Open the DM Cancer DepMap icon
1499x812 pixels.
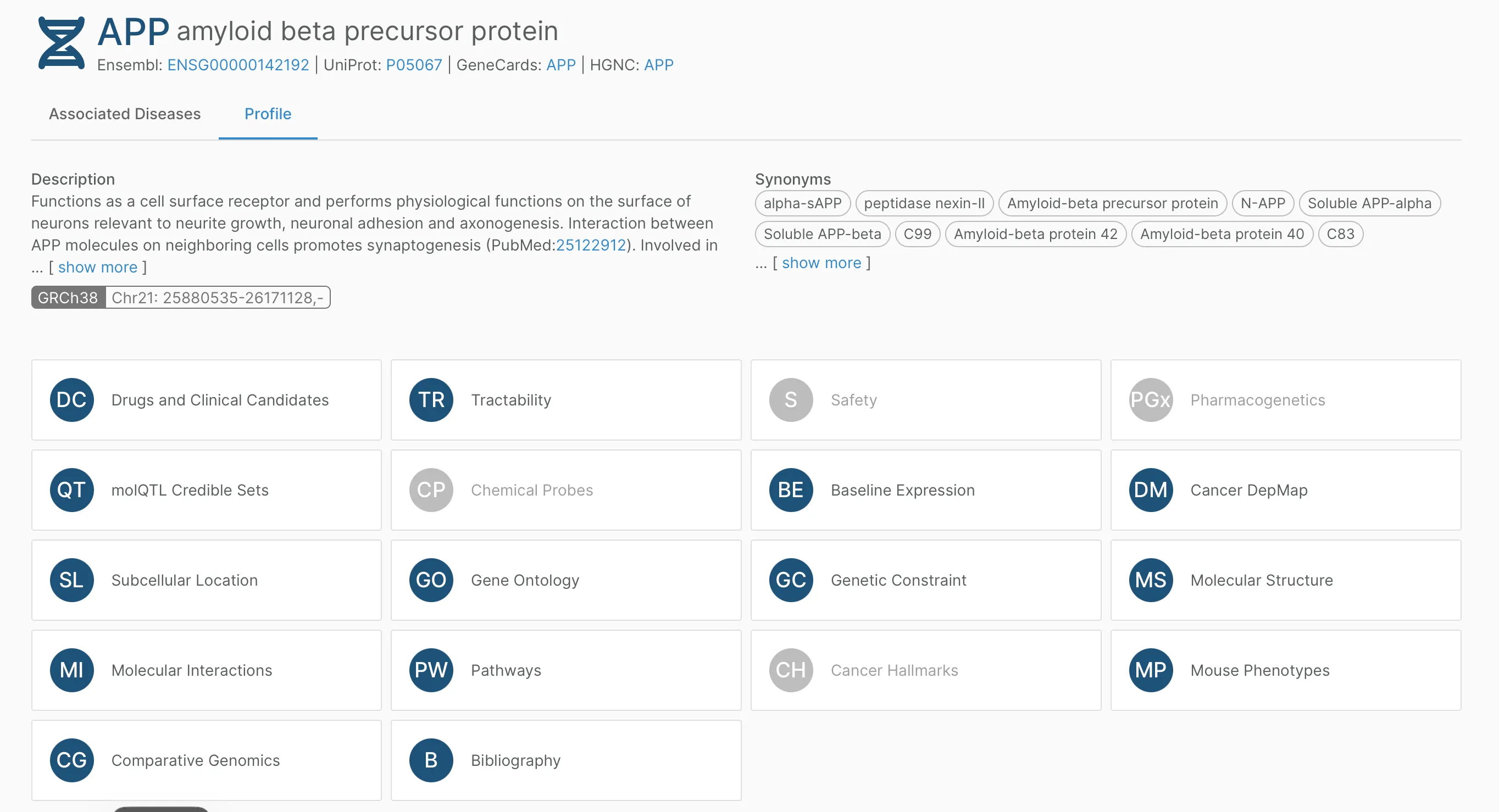click(1151, 491)
